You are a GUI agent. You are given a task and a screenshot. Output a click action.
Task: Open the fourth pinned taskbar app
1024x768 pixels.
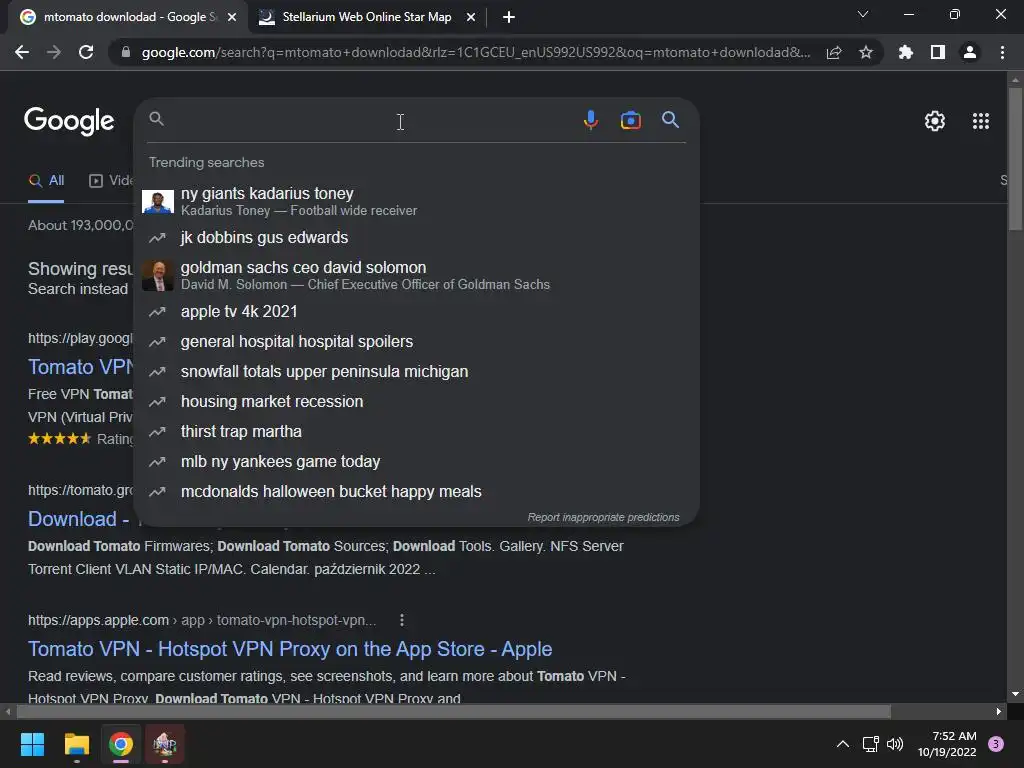(165, 744)
